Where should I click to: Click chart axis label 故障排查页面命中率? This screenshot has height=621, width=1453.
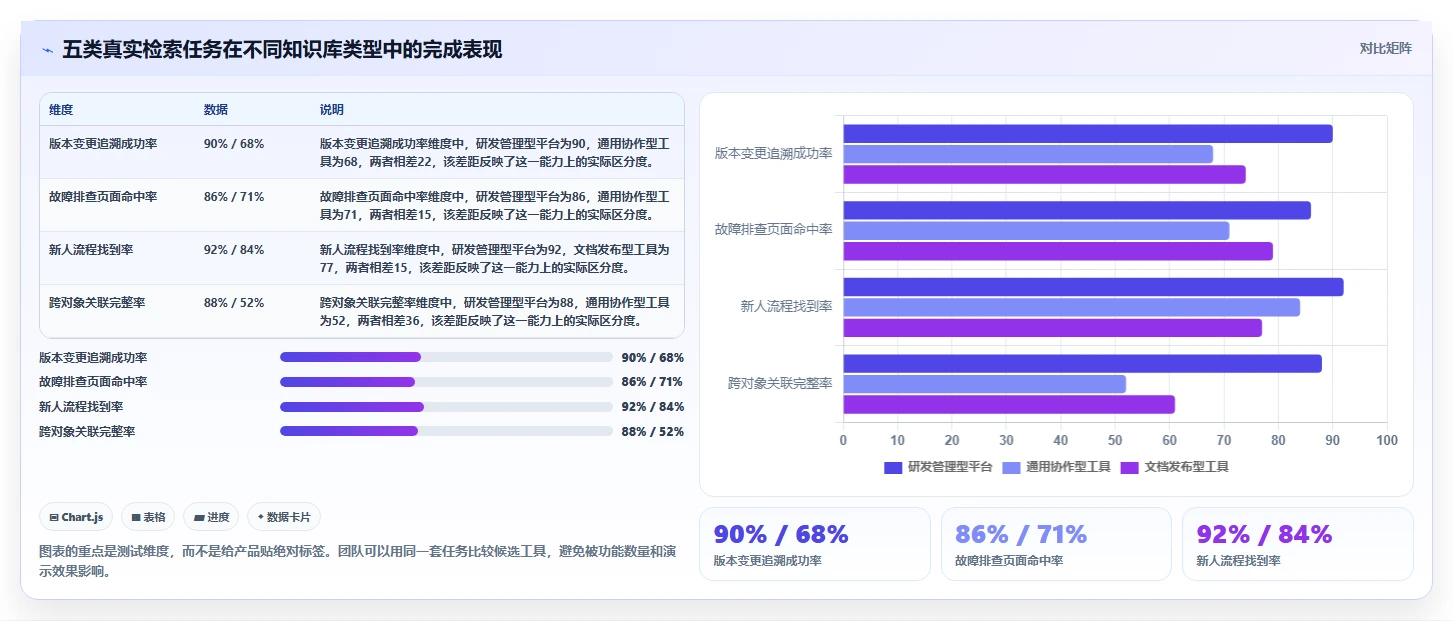(x=773, y=230)
